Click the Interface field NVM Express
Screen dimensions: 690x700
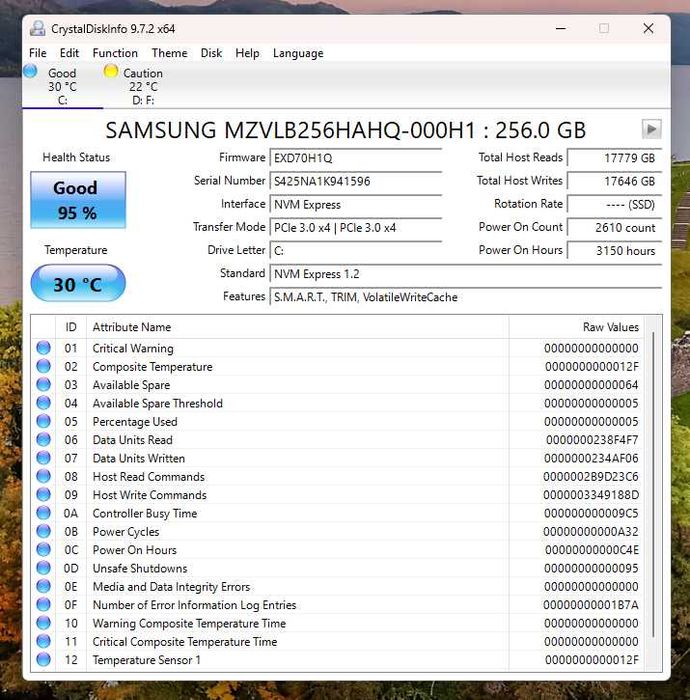tap(356, 204)
